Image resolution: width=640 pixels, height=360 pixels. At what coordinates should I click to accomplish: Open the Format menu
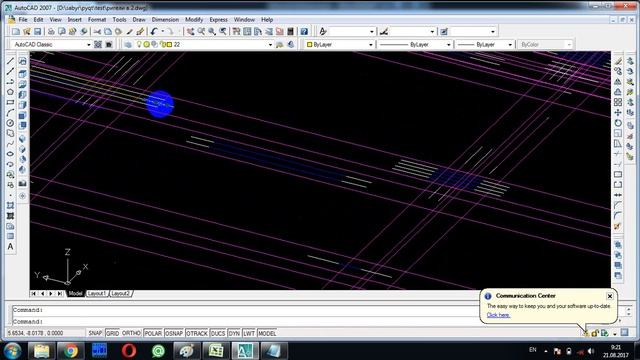97,20
